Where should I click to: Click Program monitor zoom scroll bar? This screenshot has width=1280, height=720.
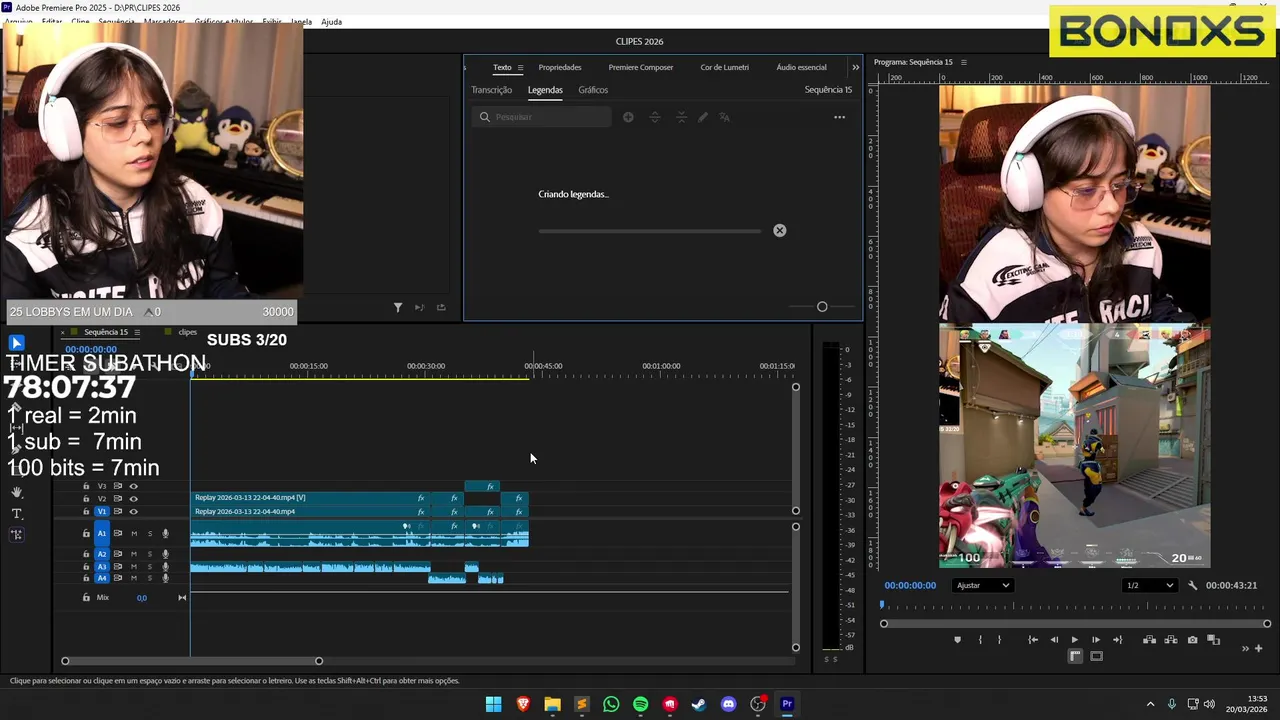click(1075, 624)
